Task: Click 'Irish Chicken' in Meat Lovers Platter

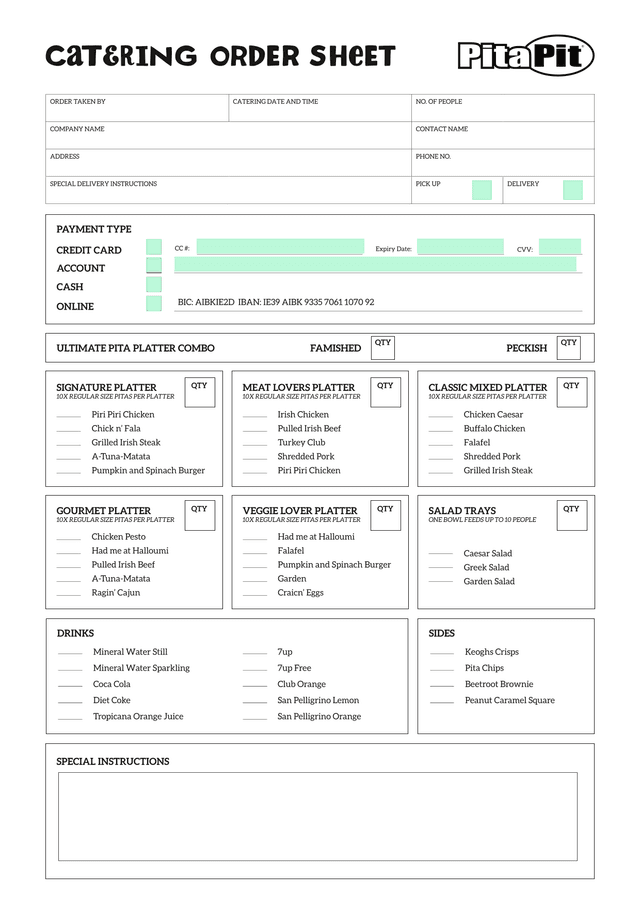Action: tap(303, 414)
